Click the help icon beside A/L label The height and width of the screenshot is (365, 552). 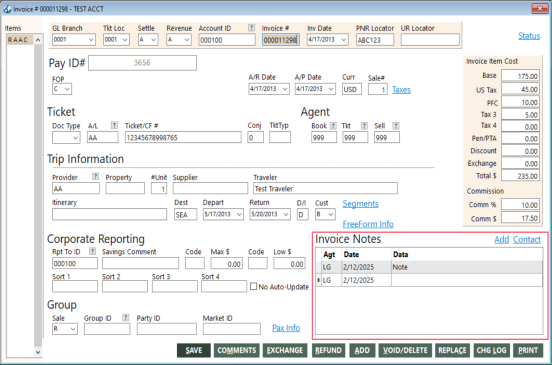114,125
